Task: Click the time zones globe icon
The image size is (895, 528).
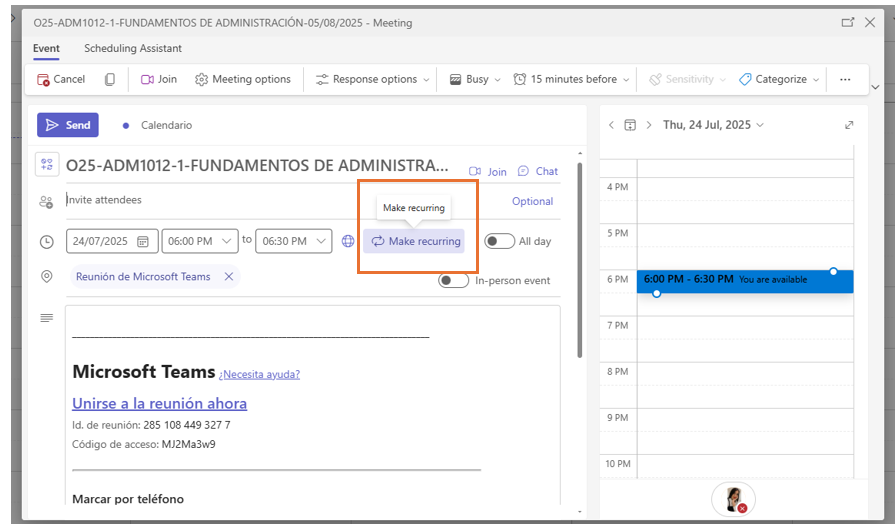Action: click(x=348, y=241)
